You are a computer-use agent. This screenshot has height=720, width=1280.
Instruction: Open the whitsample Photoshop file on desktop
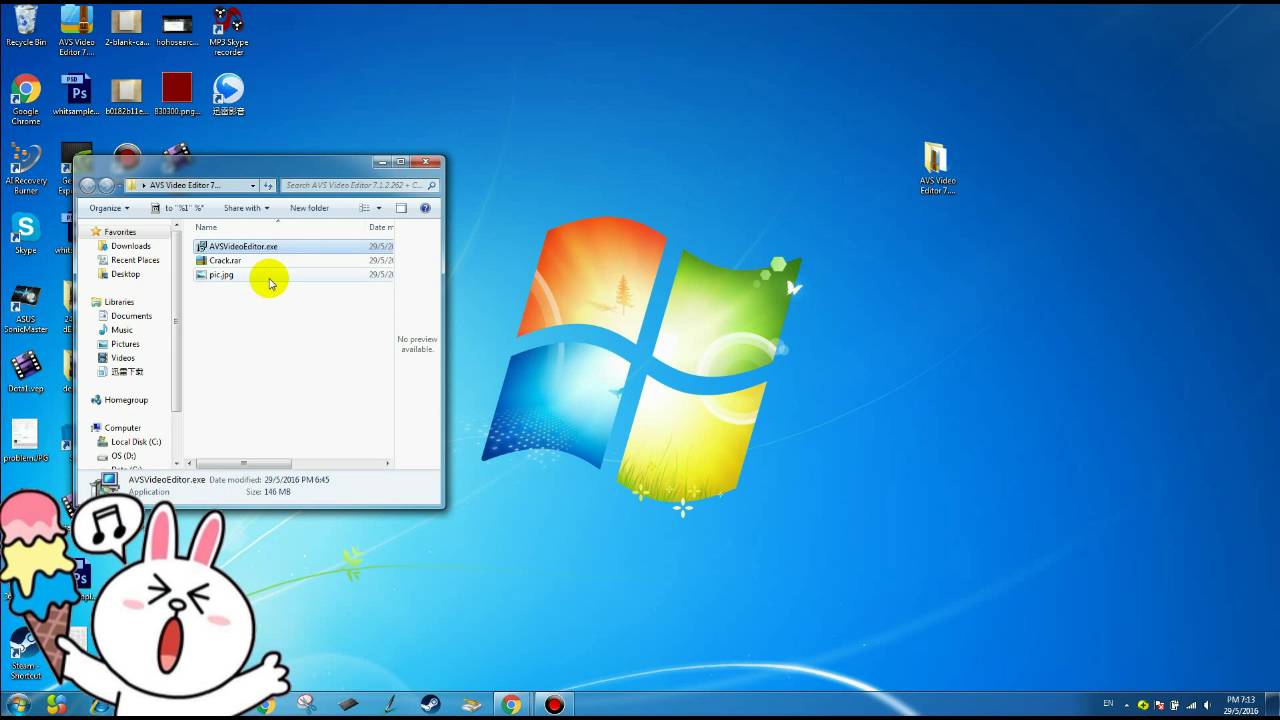(76, 95)
